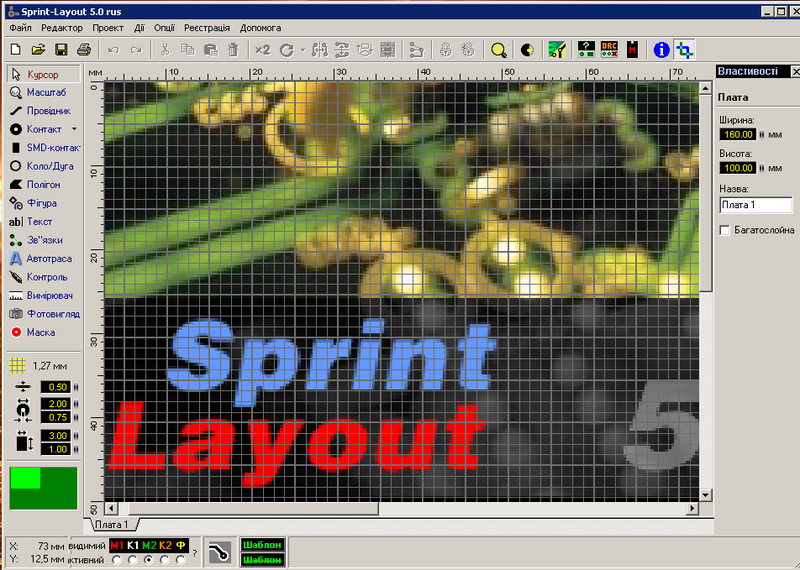Print the board using printer icon

[x=84, y=49]
